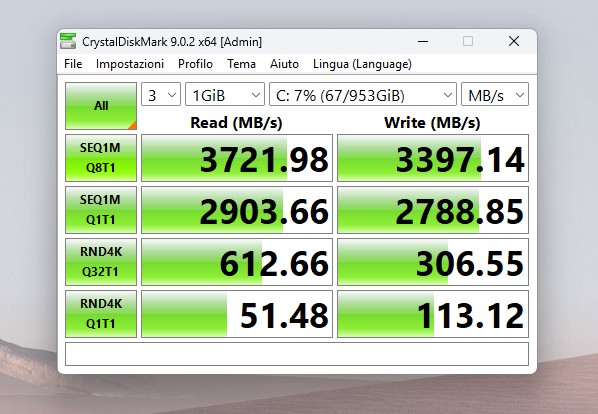This screenshot has height=414, width=598.
Task: Open the File menu
Action: pos(73,64)
